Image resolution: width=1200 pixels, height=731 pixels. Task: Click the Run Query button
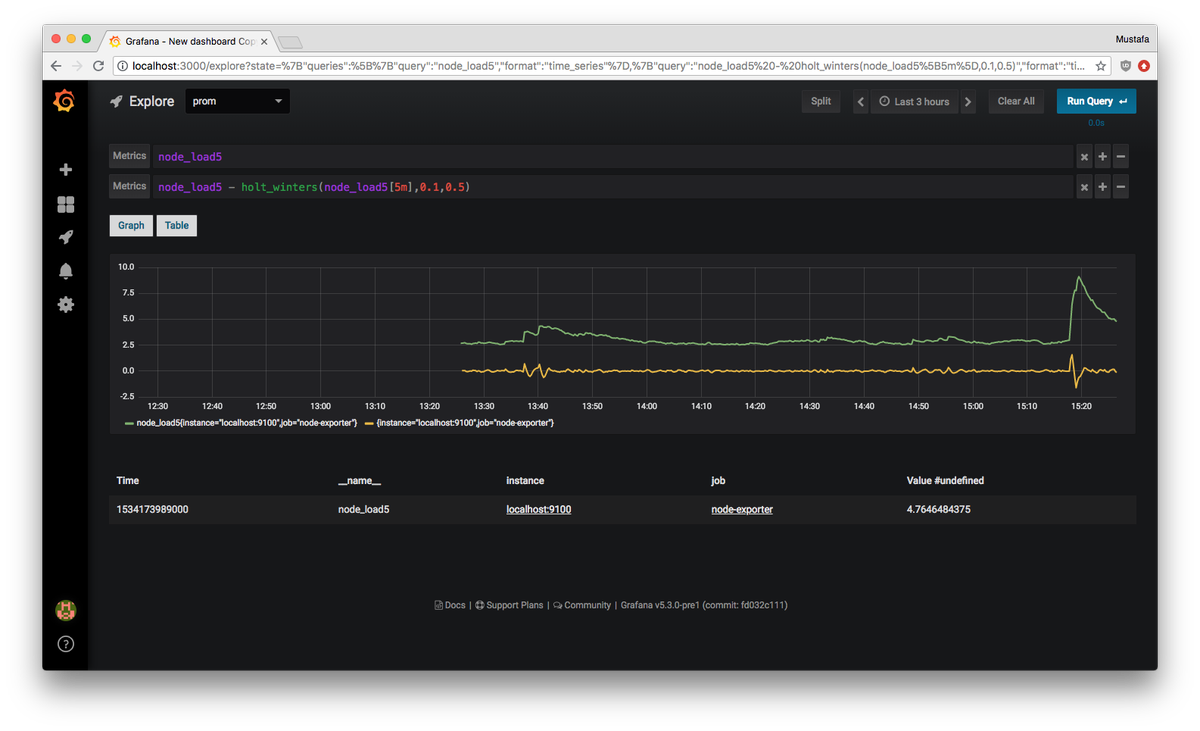[1096, 101]
